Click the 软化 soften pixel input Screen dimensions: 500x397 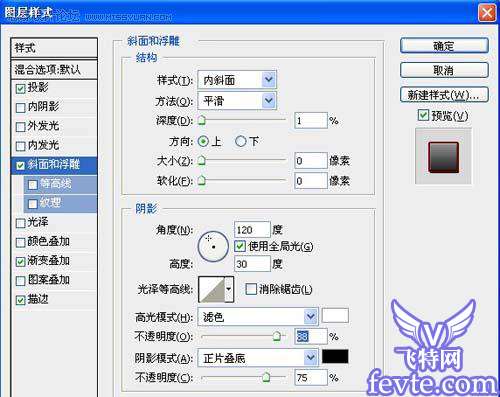311,181
